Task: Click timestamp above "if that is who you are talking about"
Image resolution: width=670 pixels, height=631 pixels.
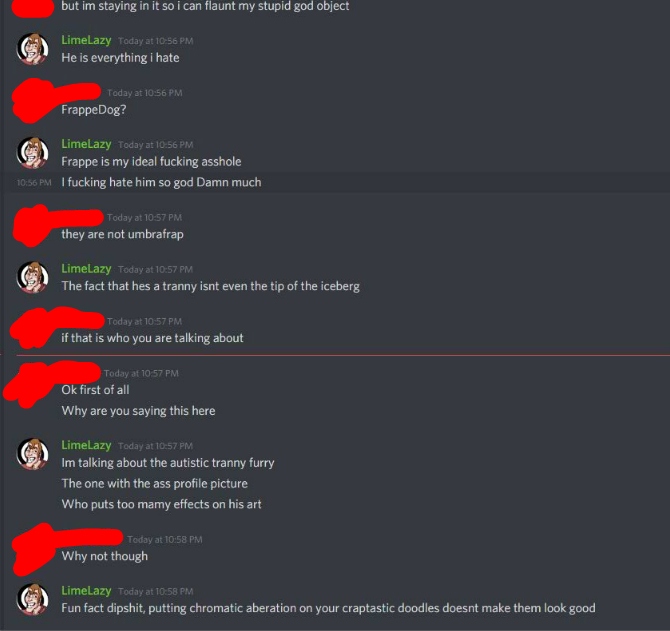Action: (144, 321)
